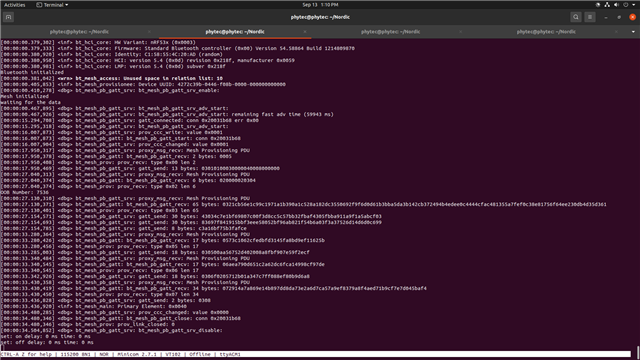Open the Activities overview
Image resolution: width=640 pixels, height=360 pixels.
click(15, 5)
